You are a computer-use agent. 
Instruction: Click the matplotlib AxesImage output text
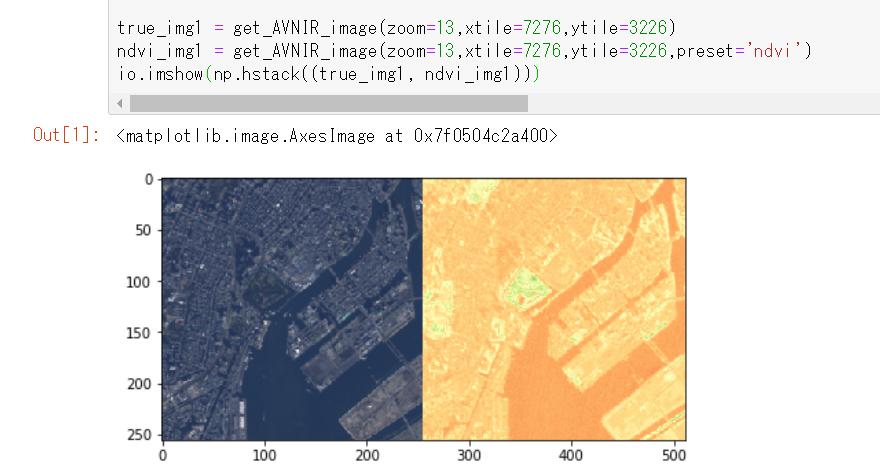click(x=337, y=135)
